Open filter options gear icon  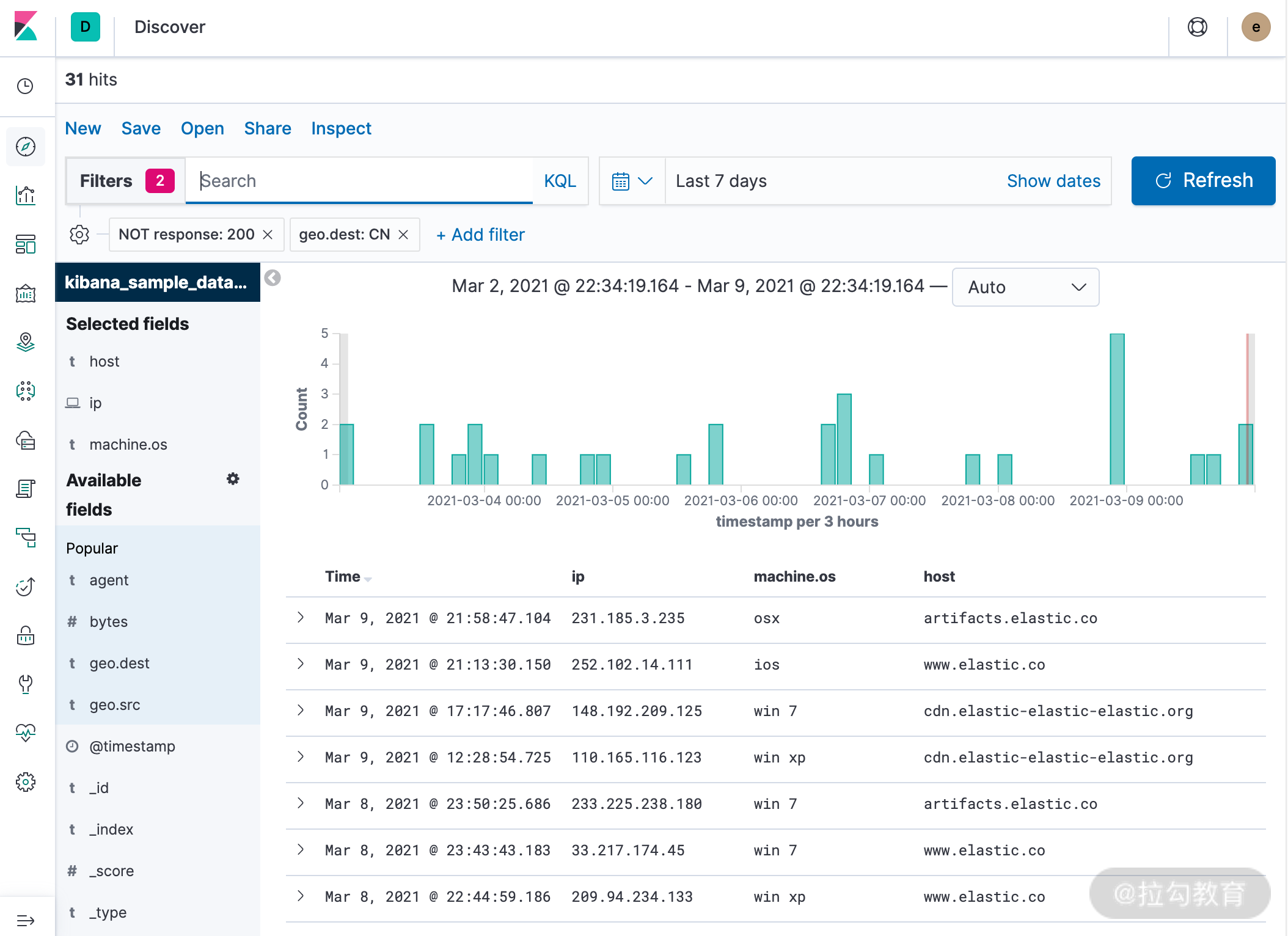[79, 235]
